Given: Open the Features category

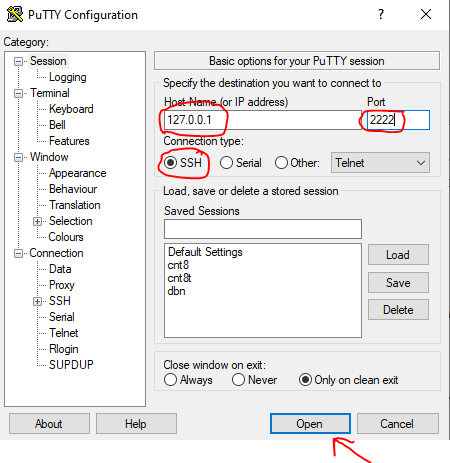Looking at the screenshot, I should pyautogui.click(x=69, y=141).
